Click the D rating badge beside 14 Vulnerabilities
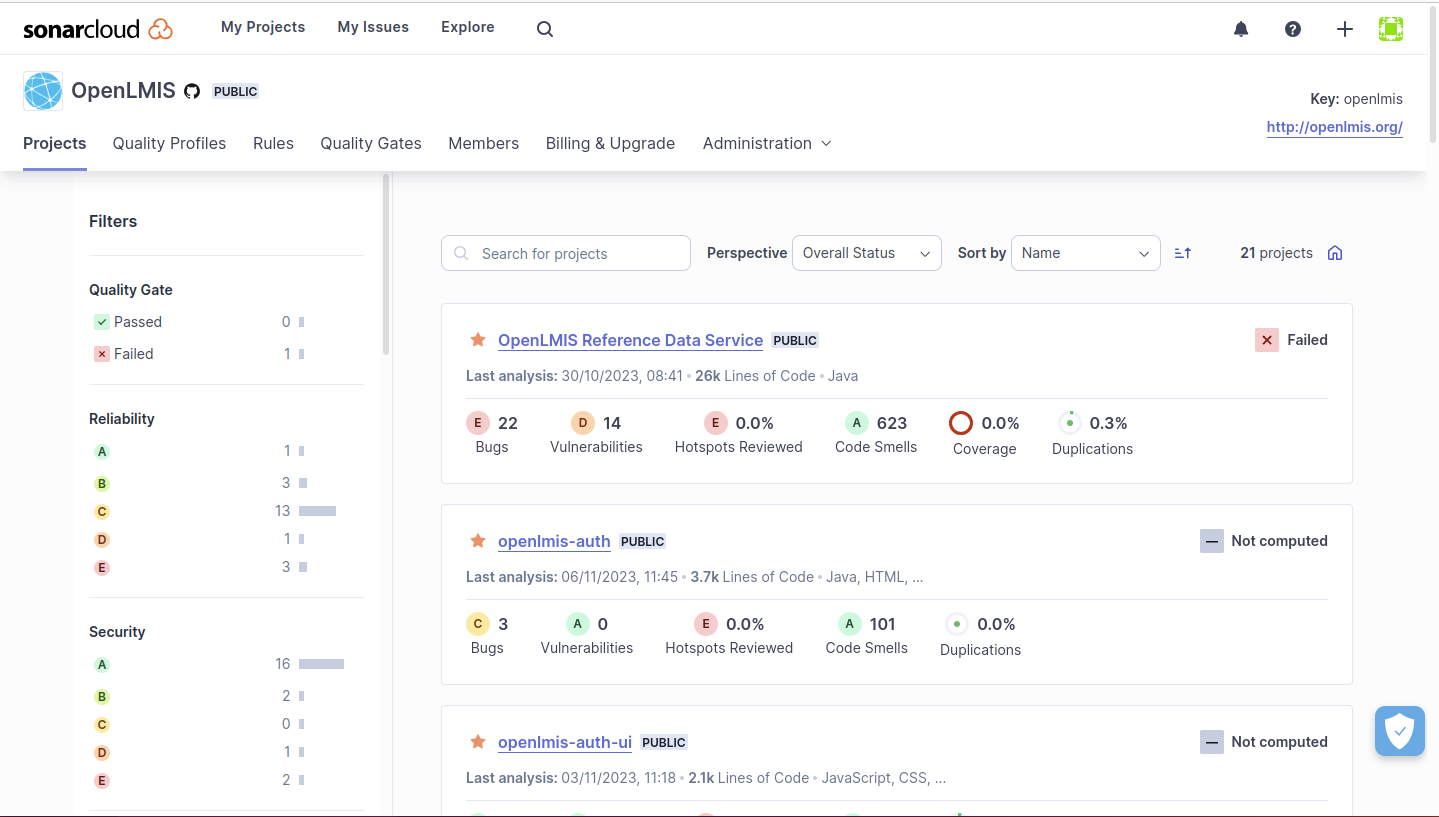The height and width of the screenshot is (817, 1439). [583, 423]
